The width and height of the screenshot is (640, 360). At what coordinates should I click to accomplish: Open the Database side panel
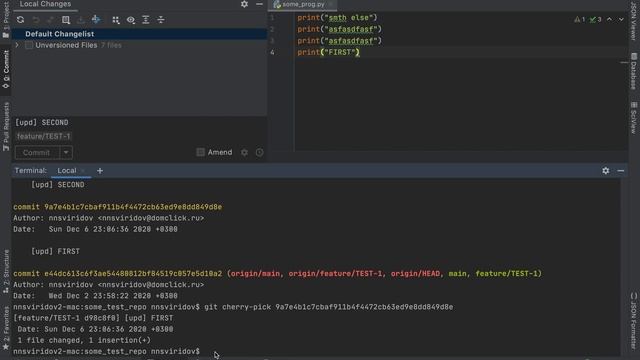tap(633, 71)
